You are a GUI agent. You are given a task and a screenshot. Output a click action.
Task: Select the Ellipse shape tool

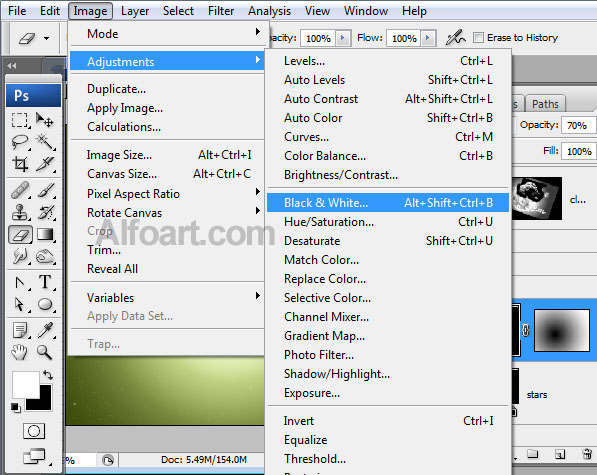click(45, 304)
